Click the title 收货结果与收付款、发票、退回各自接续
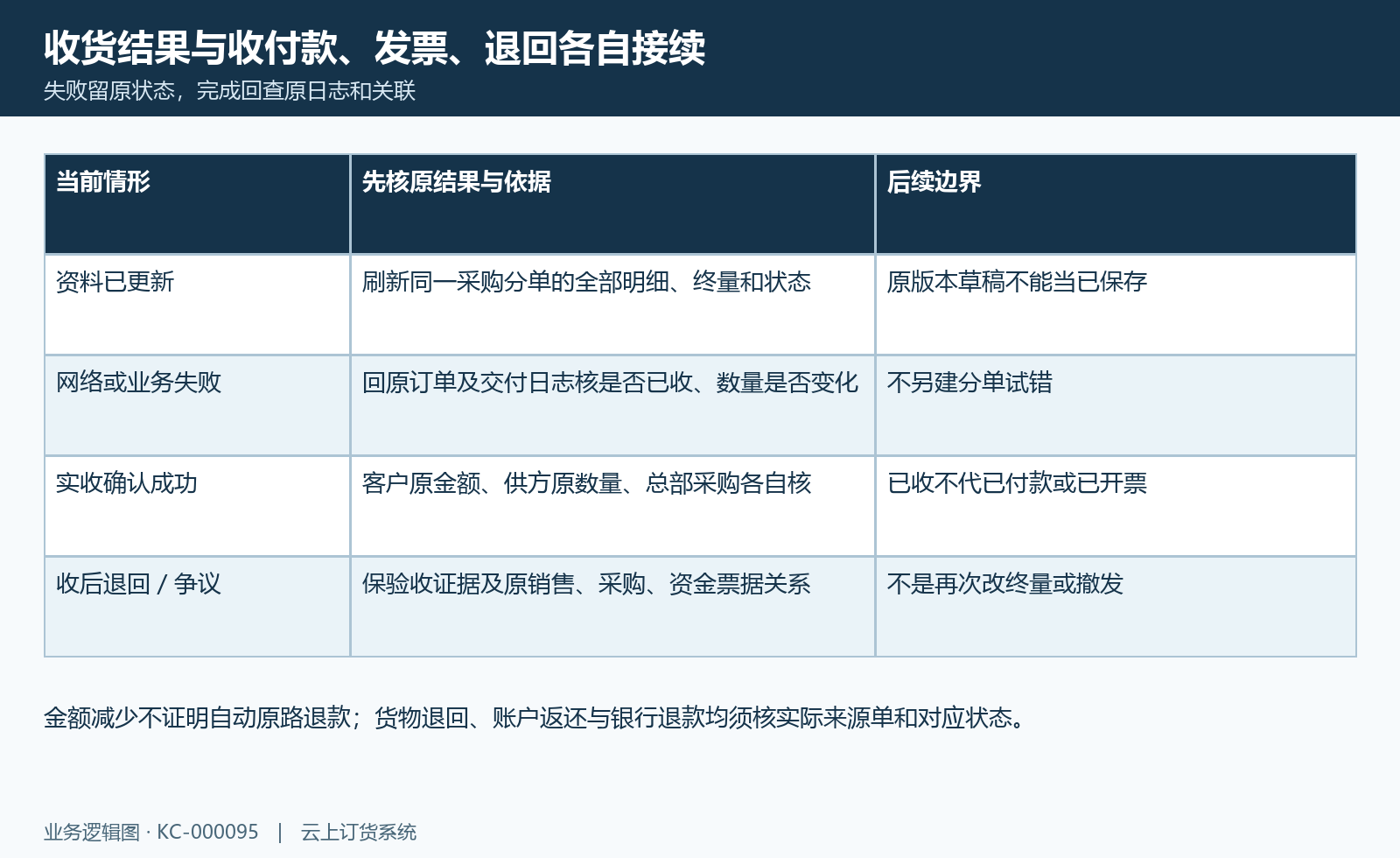1400x858 pixels. point(374,47)
